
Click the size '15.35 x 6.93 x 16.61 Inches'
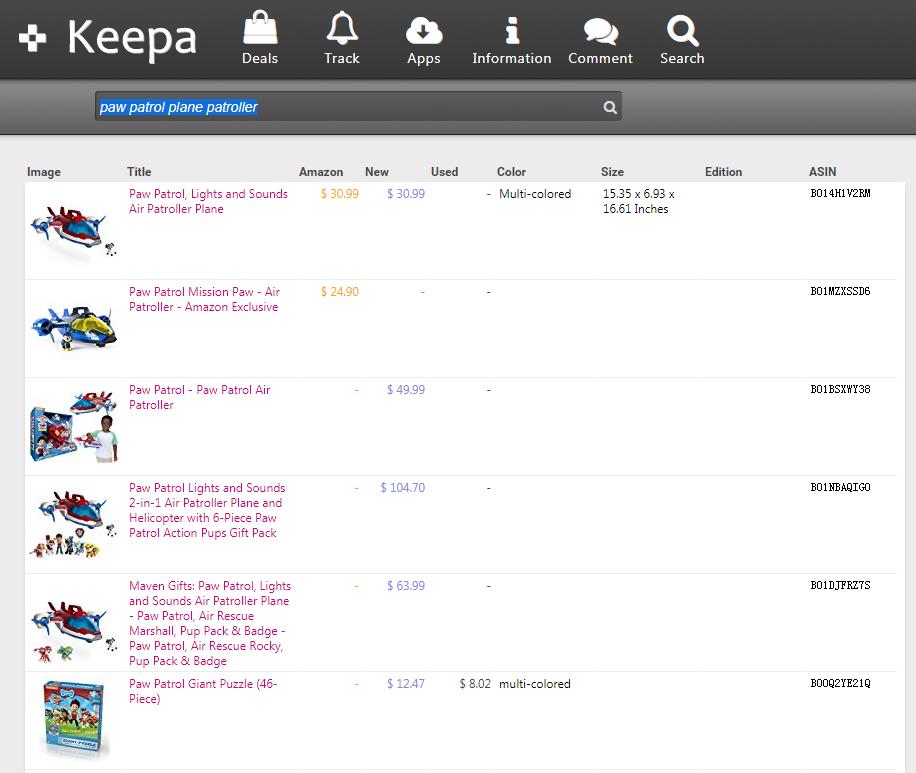(x=639, y=201)
